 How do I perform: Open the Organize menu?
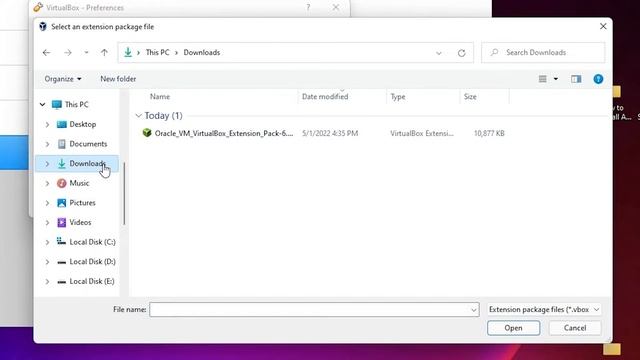(x=63, y=79)
